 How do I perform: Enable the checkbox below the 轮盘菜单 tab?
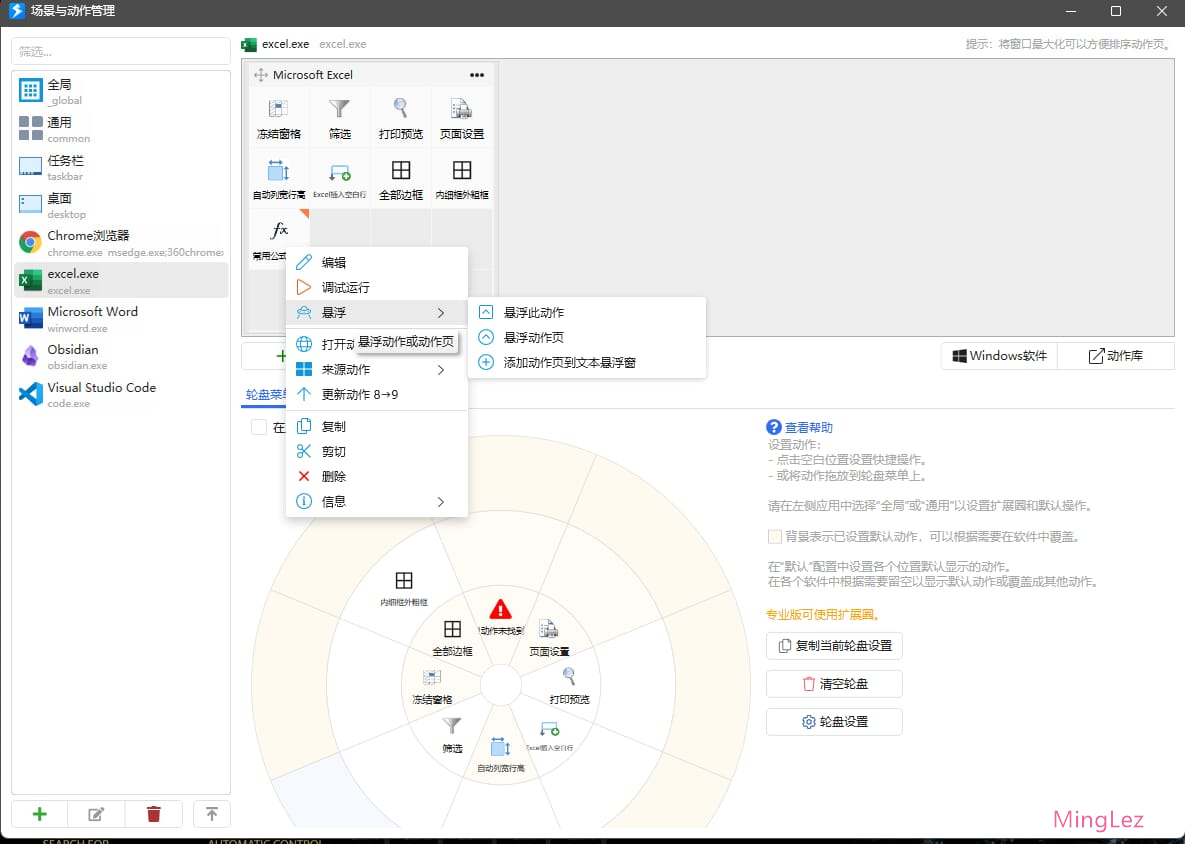point(258,426)
